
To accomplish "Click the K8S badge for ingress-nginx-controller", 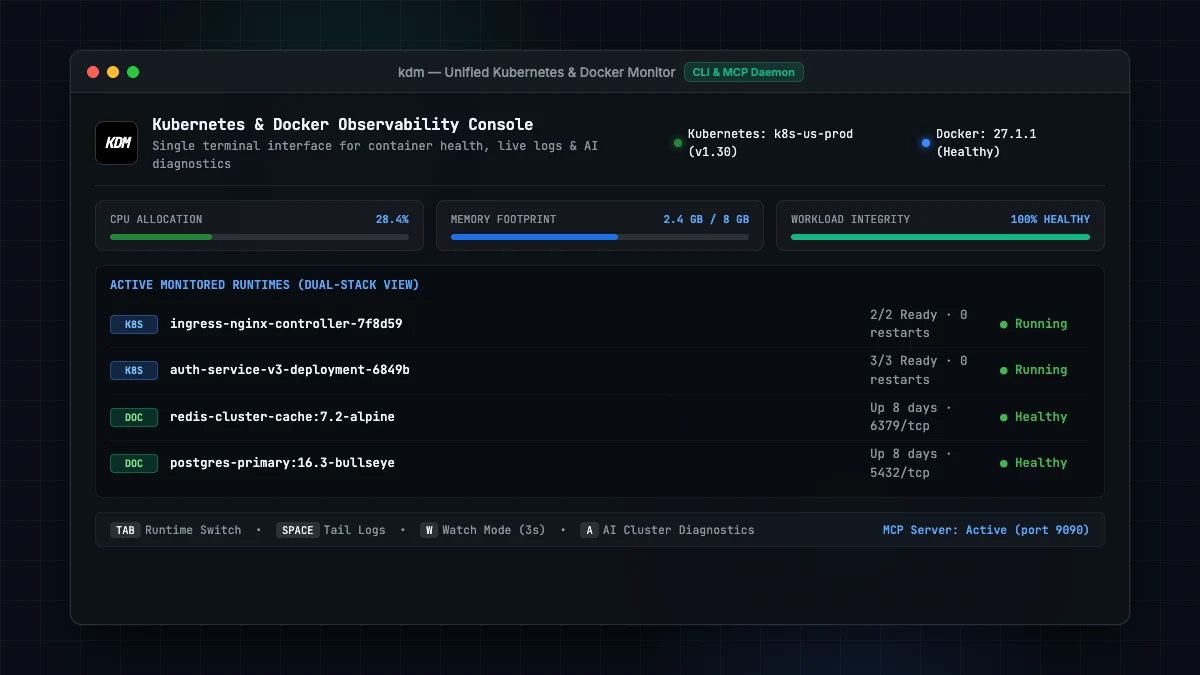I will point(134,324).
